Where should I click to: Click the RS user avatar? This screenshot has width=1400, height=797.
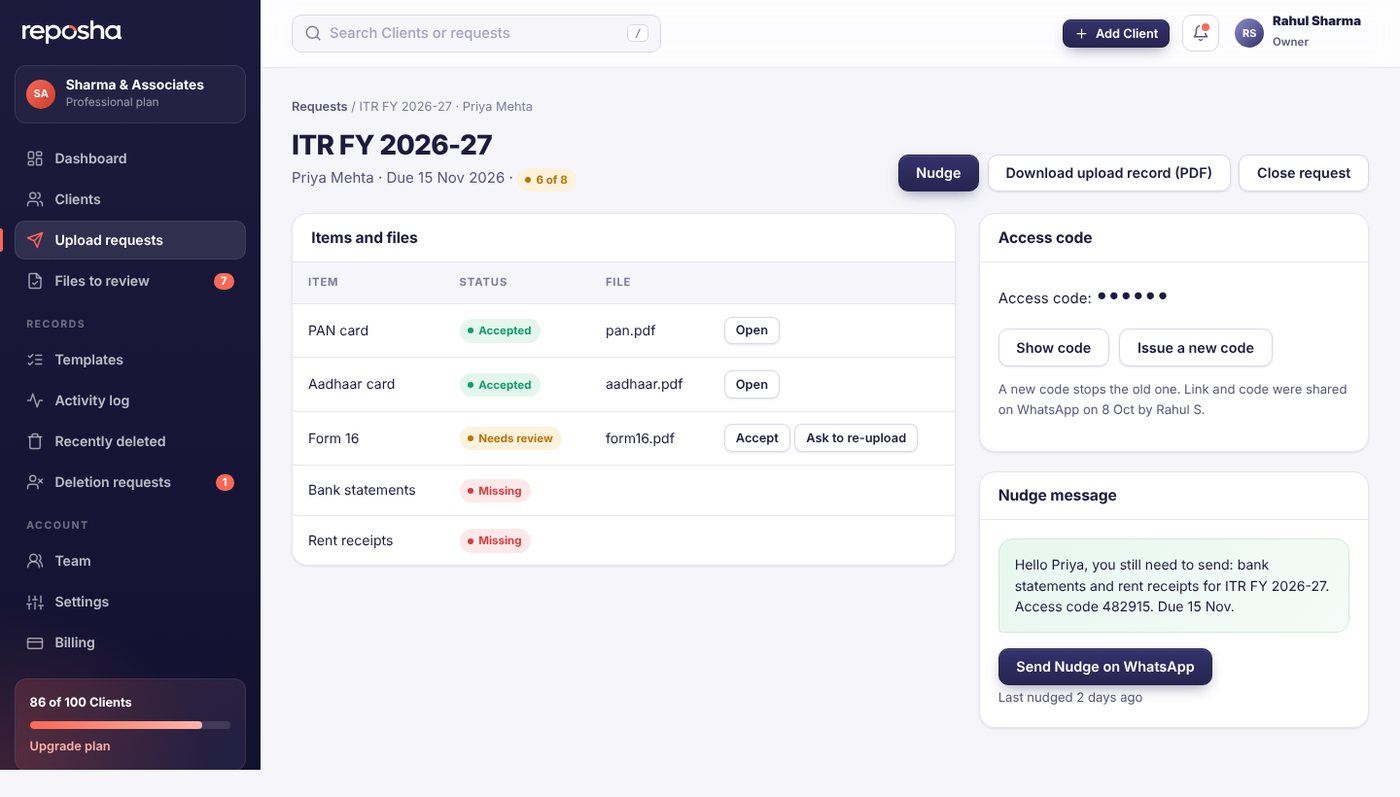pos(1249,33)
